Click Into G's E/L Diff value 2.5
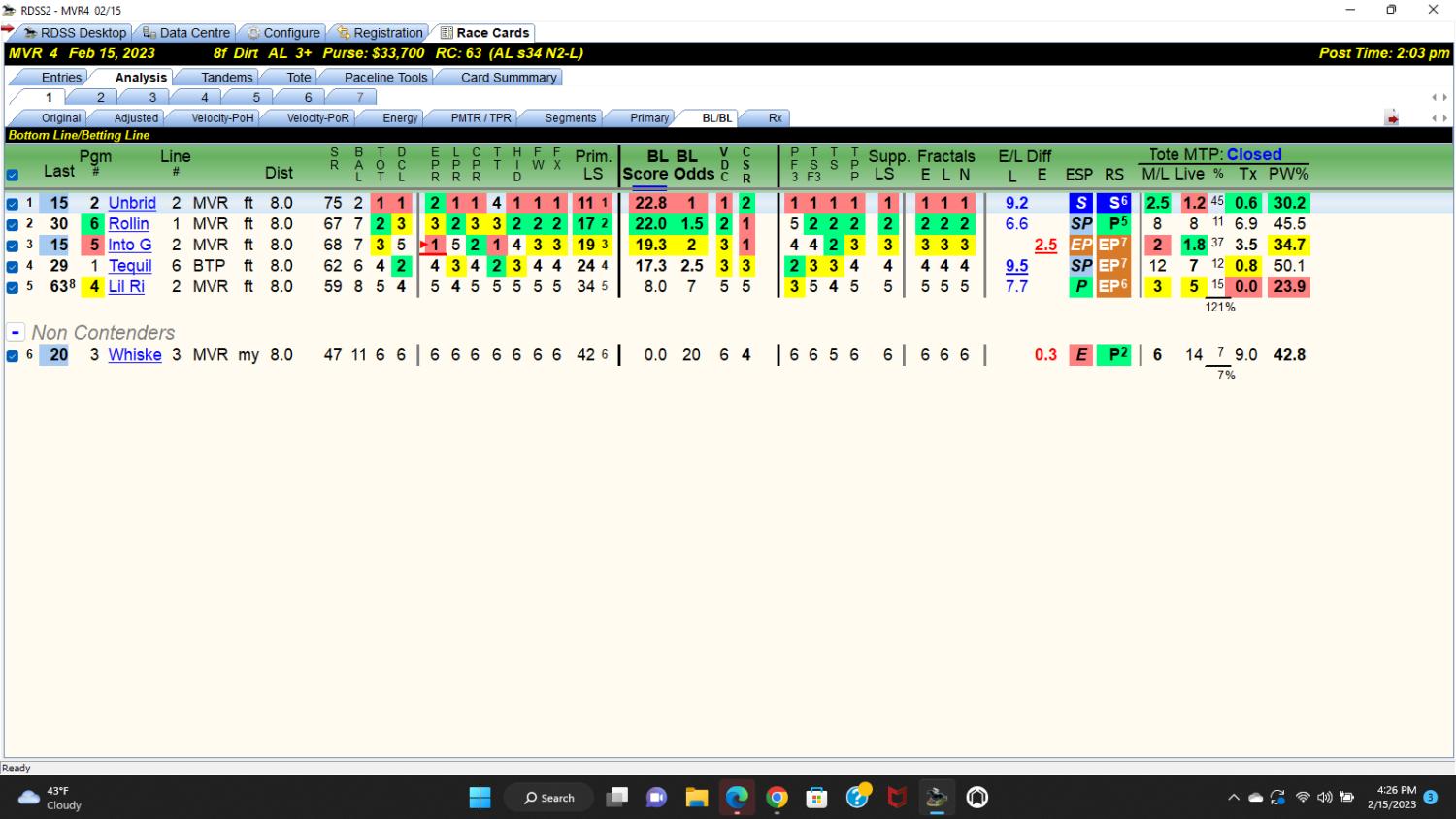The image size is (1456, 819). (x=1045, y=245)
